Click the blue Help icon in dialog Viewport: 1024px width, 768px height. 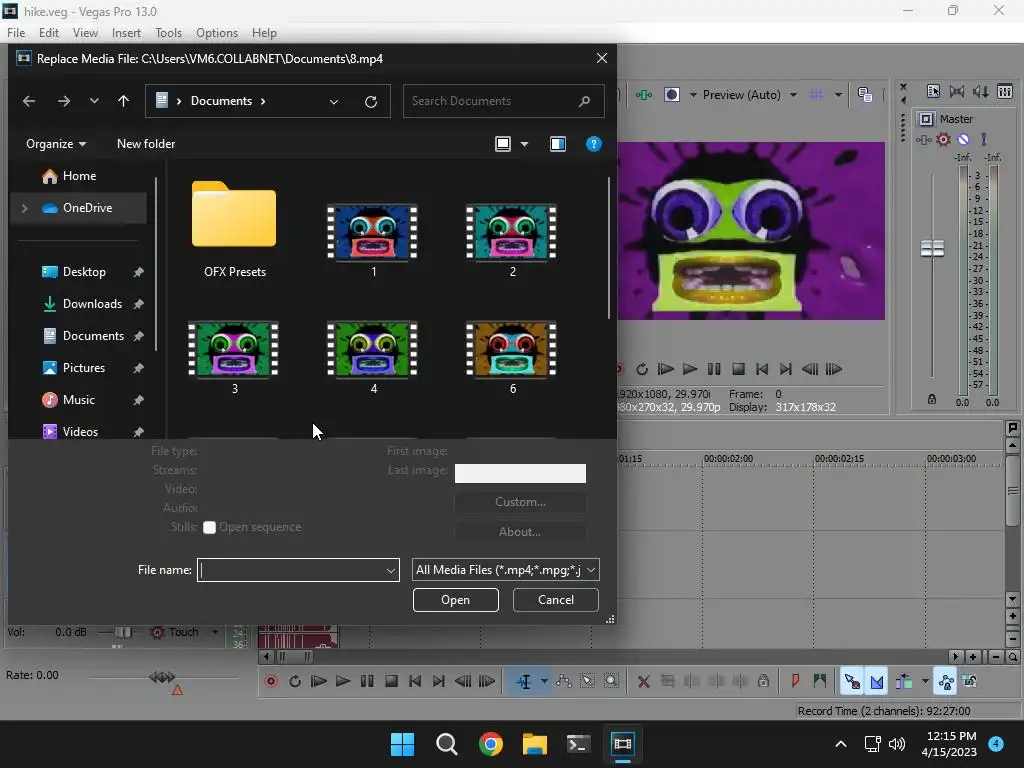click(x=594, y=144)
